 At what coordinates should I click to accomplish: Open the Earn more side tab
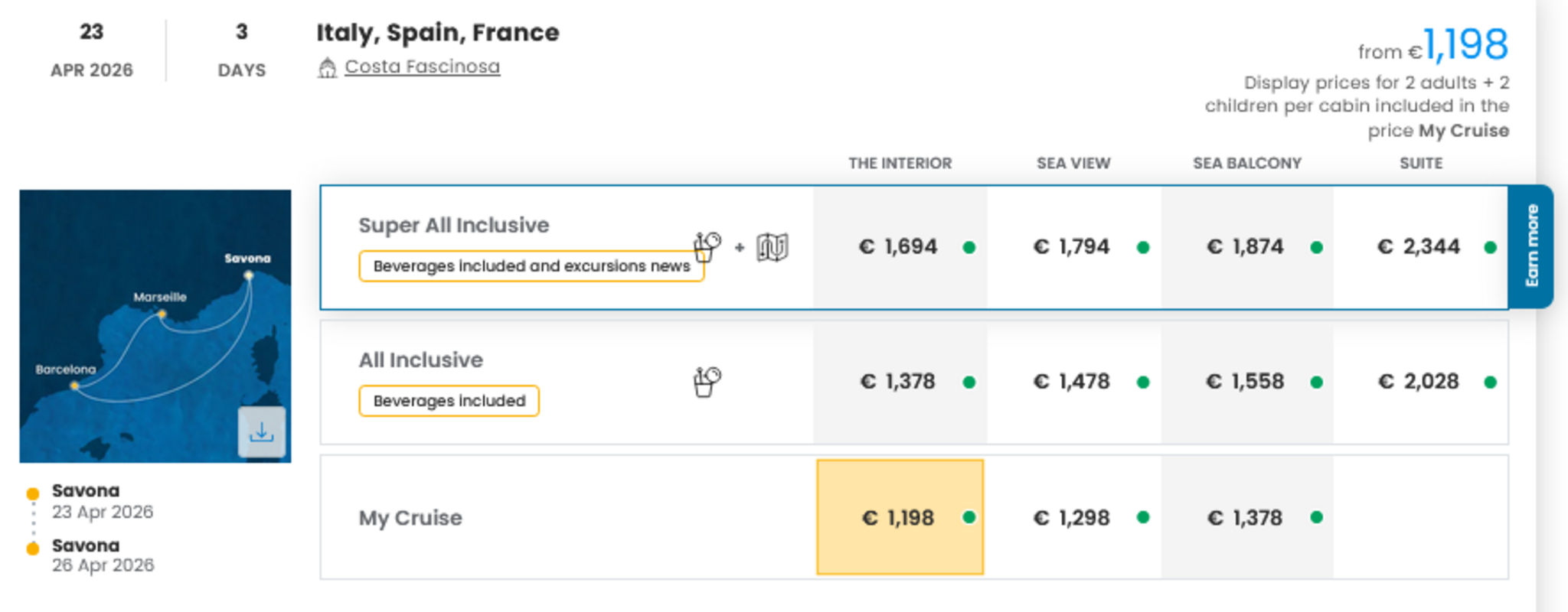1531,246
